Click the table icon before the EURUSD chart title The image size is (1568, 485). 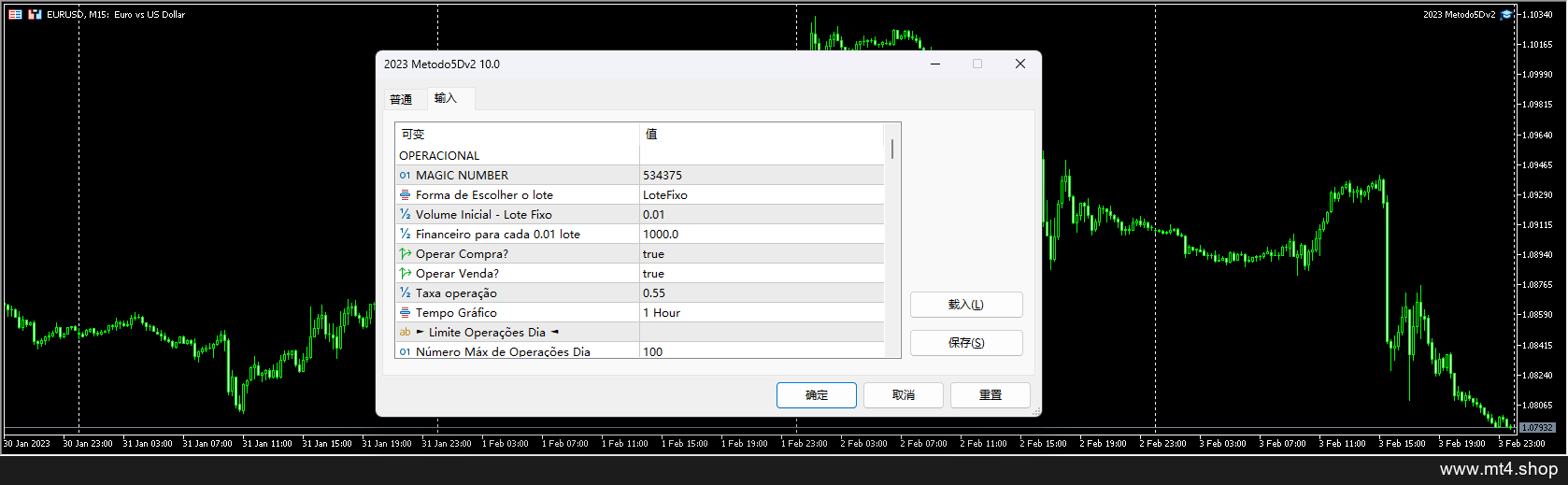(15, 14)
